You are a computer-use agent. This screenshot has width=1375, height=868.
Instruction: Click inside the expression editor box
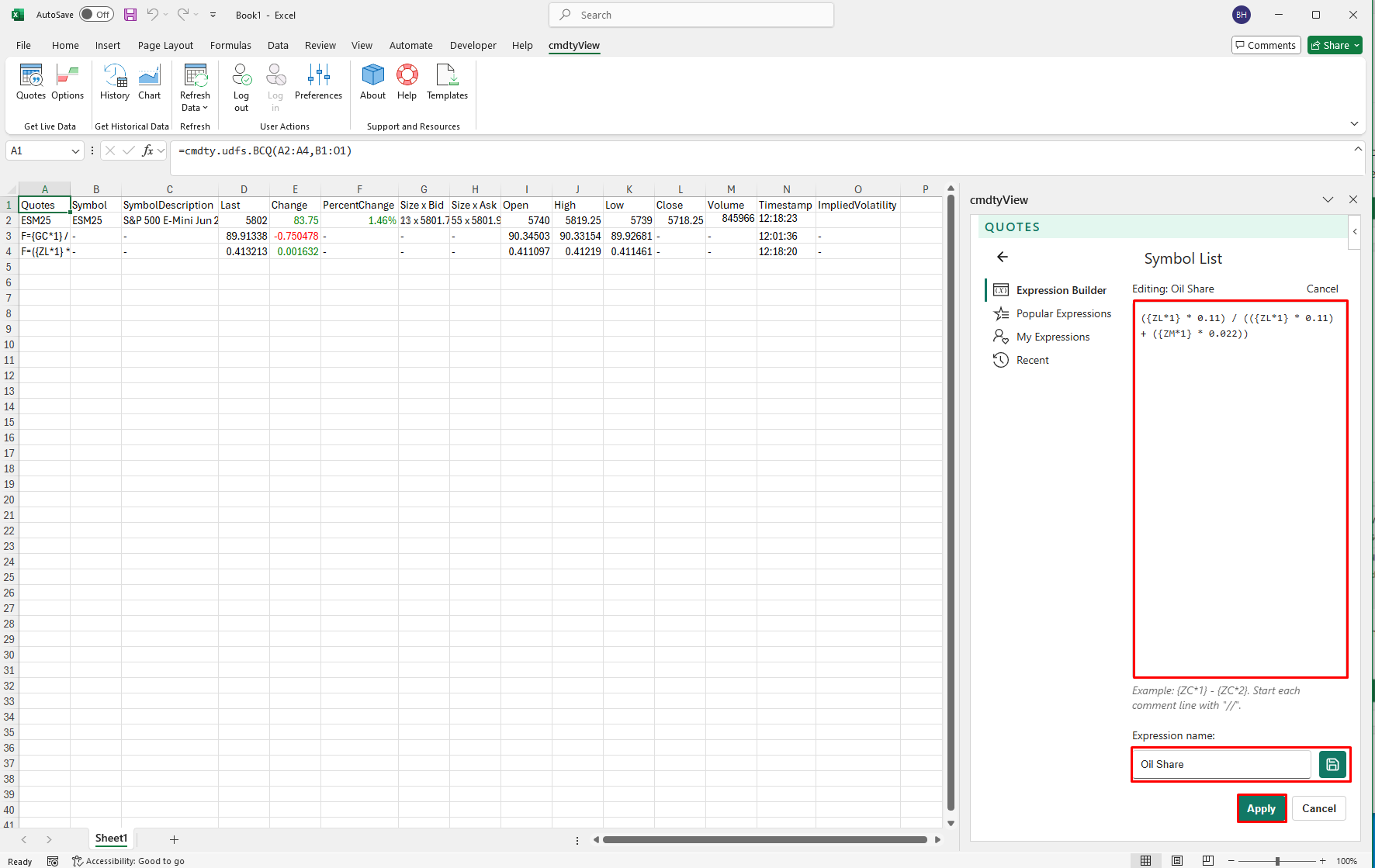(1240, 489)
